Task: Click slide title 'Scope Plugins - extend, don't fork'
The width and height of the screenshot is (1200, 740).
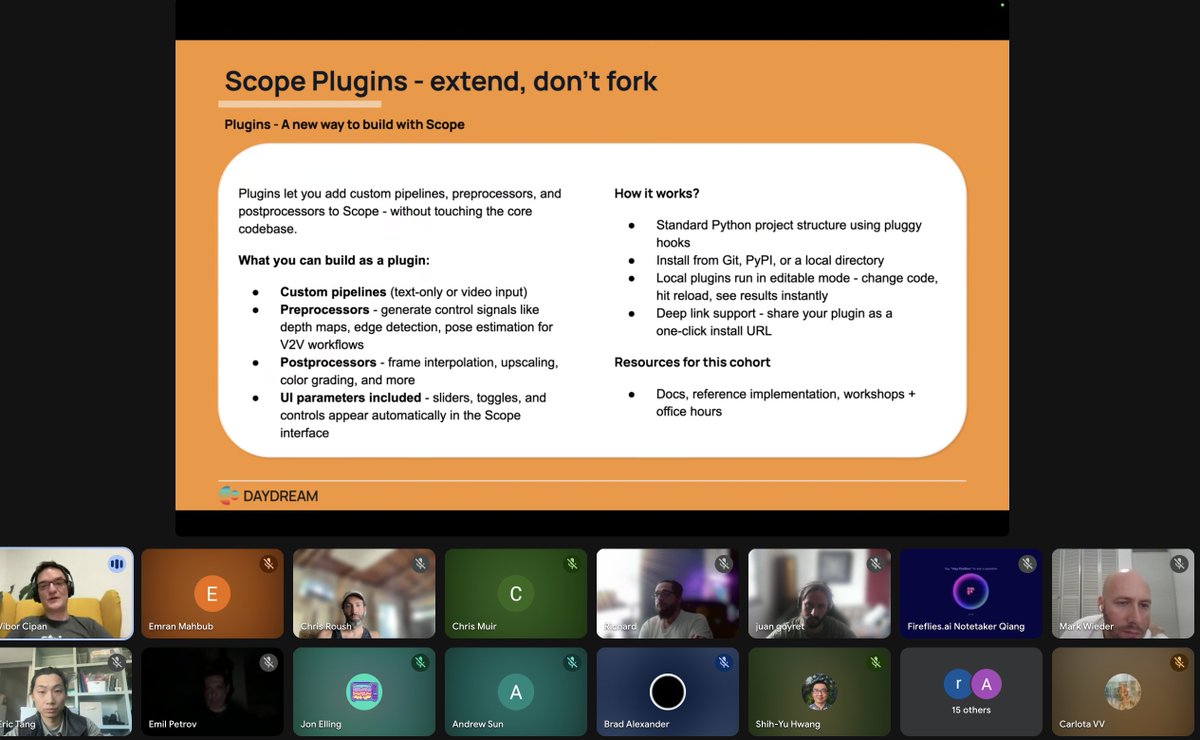Action: click(441, 81)
